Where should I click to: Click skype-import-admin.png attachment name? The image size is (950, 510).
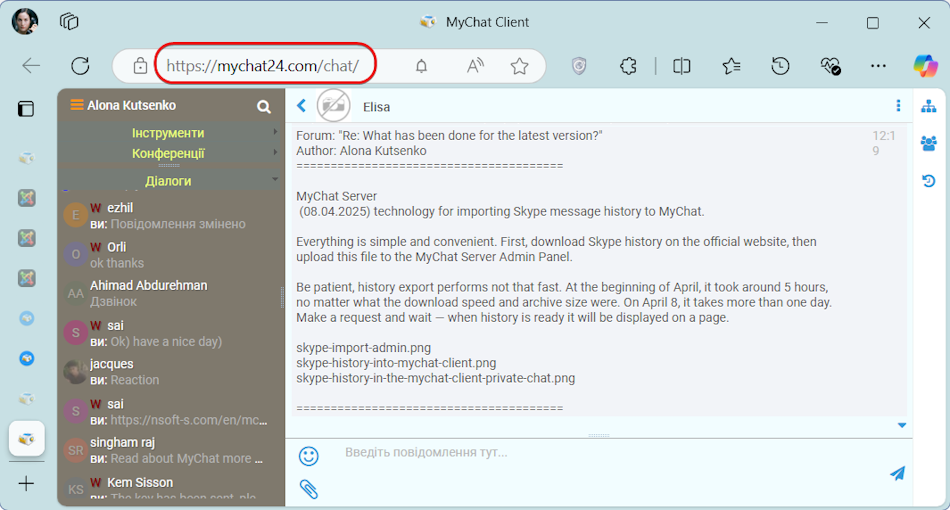pos(364,348)
